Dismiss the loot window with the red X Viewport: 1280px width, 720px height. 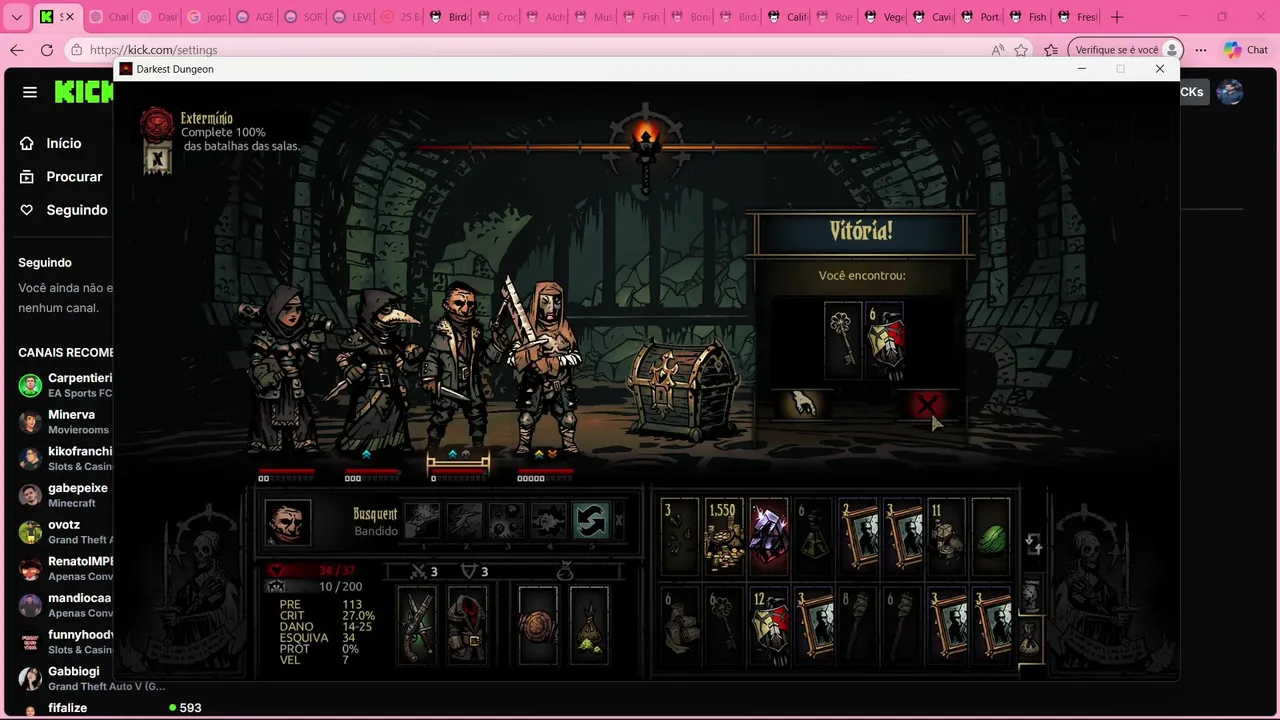pos(928,404)
